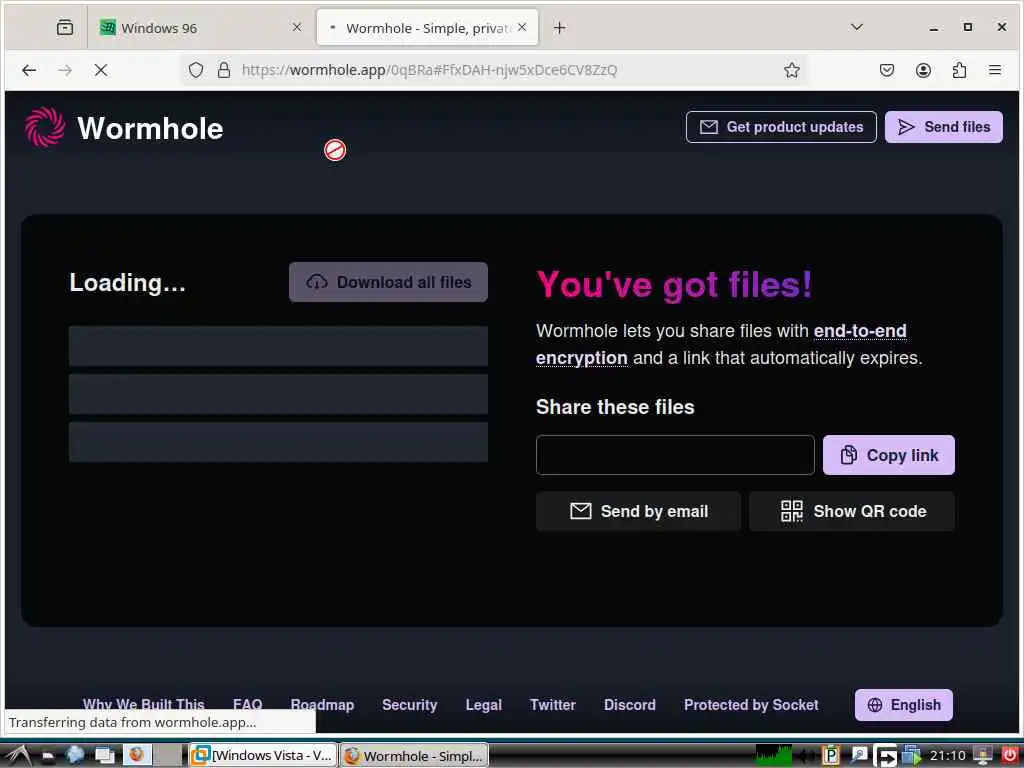Open the recent browsing view icon
The height and width of the screenshot is (768, 1024).
pos(65,27)
